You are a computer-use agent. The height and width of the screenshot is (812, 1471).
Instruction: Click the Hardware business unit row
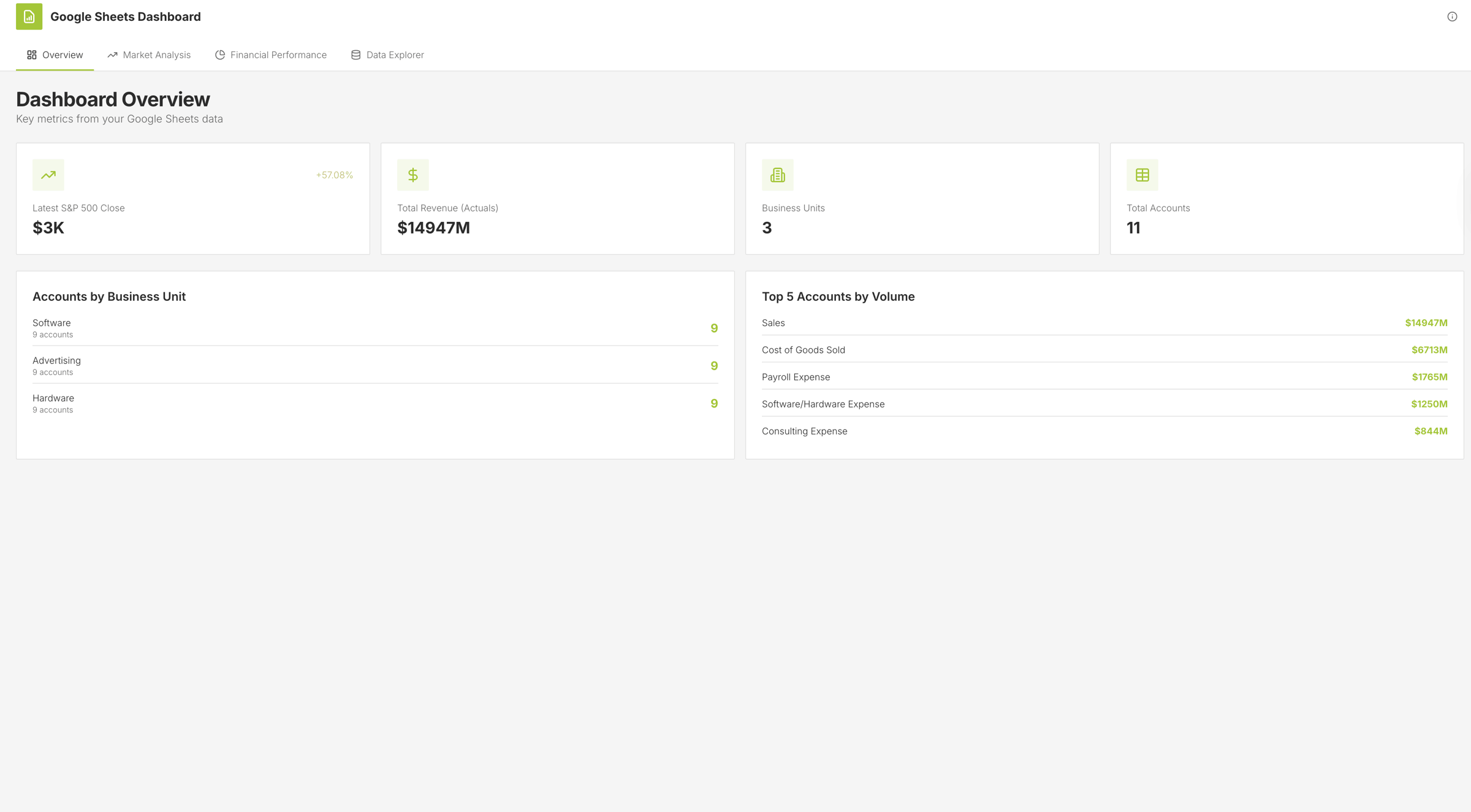tap(374, 403)
